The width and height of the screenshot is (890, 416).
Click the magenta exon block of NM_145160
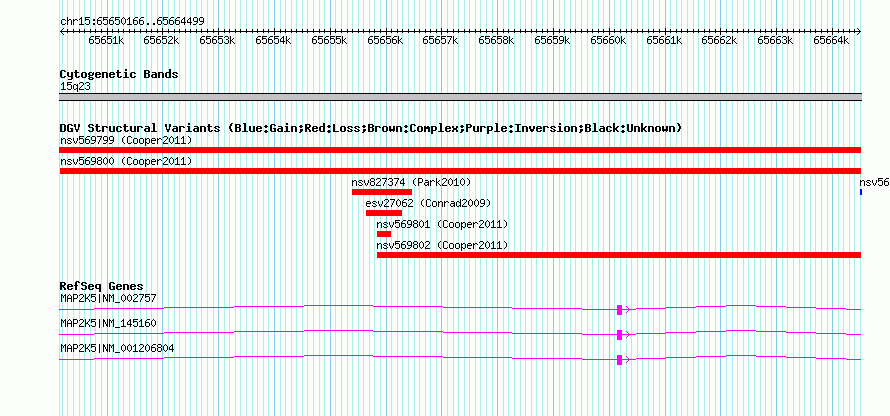click(619, 334)
